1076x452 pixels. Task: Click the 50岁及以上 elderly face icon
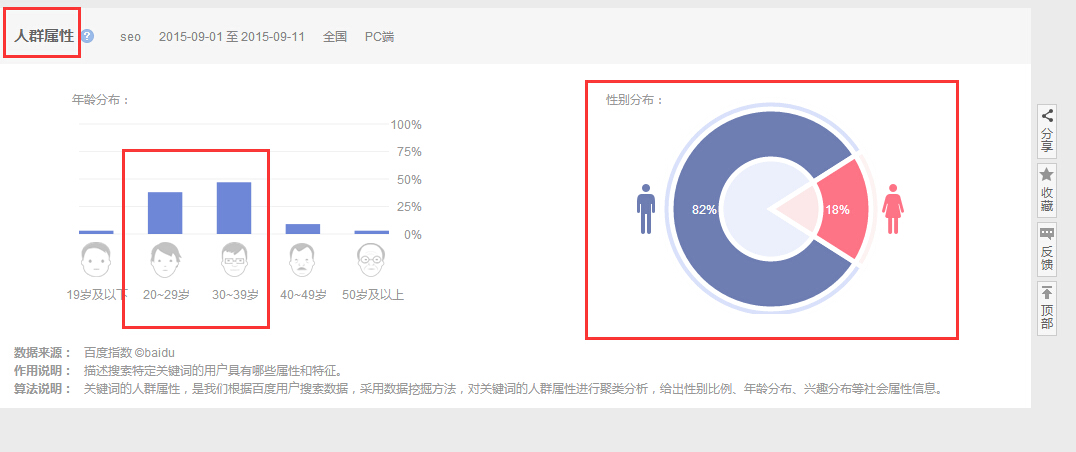(371, 260)
